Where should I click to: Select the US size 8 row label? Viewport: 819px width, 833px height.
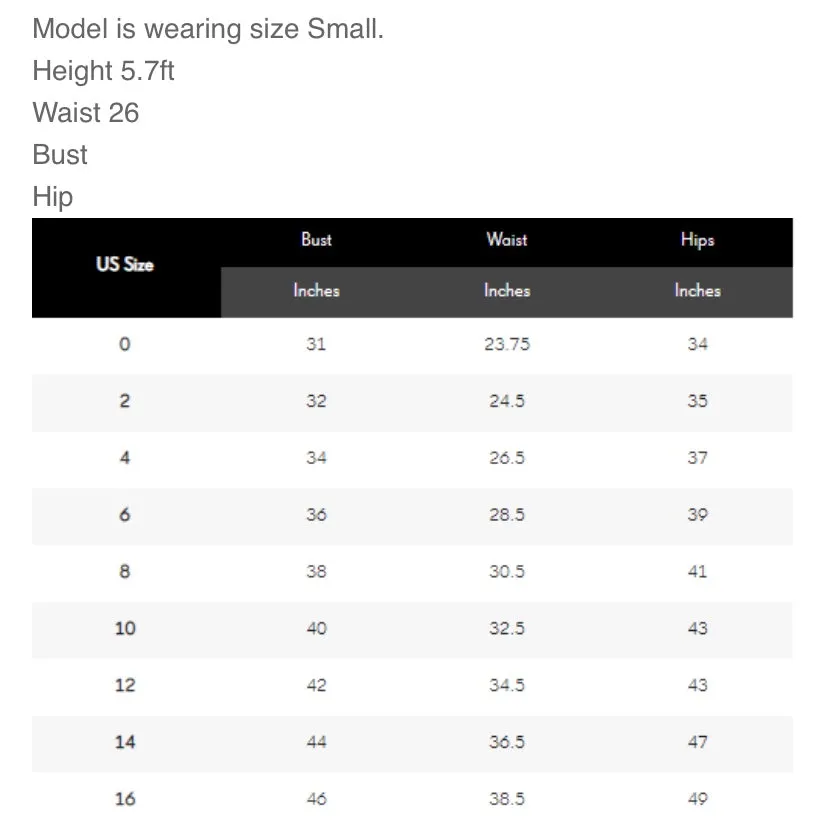click(125, 572)
